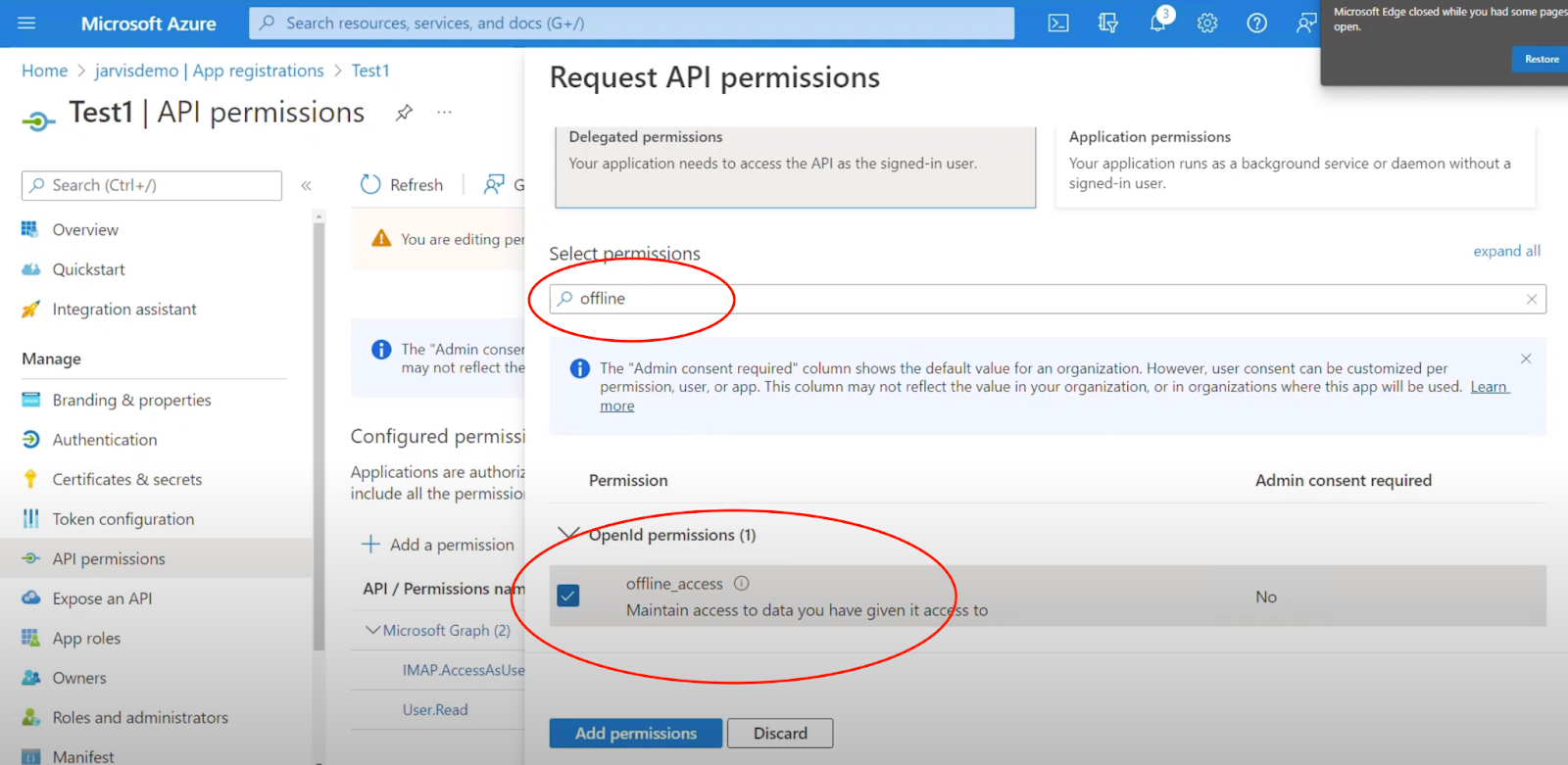Select Delegated permissions card
1568x765 pixels.
click(795, 167)
